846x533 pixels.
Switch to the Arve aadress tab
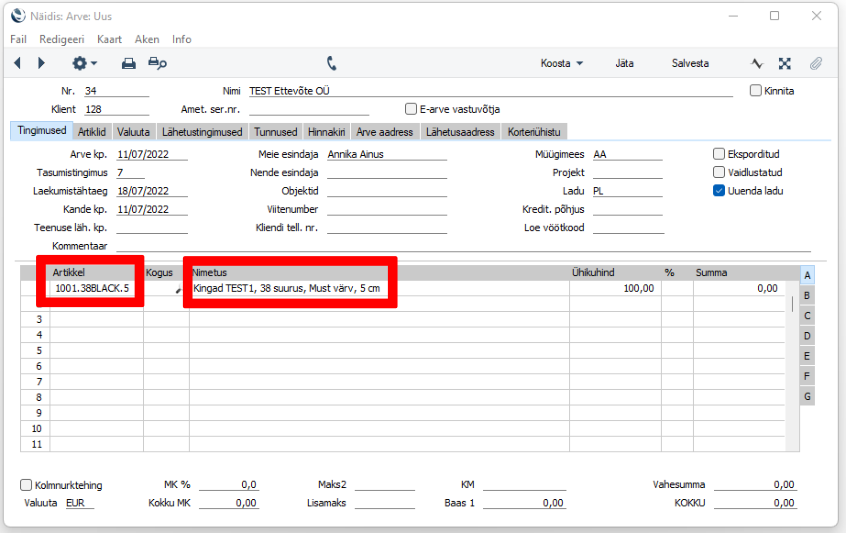[x=384, y=132]
